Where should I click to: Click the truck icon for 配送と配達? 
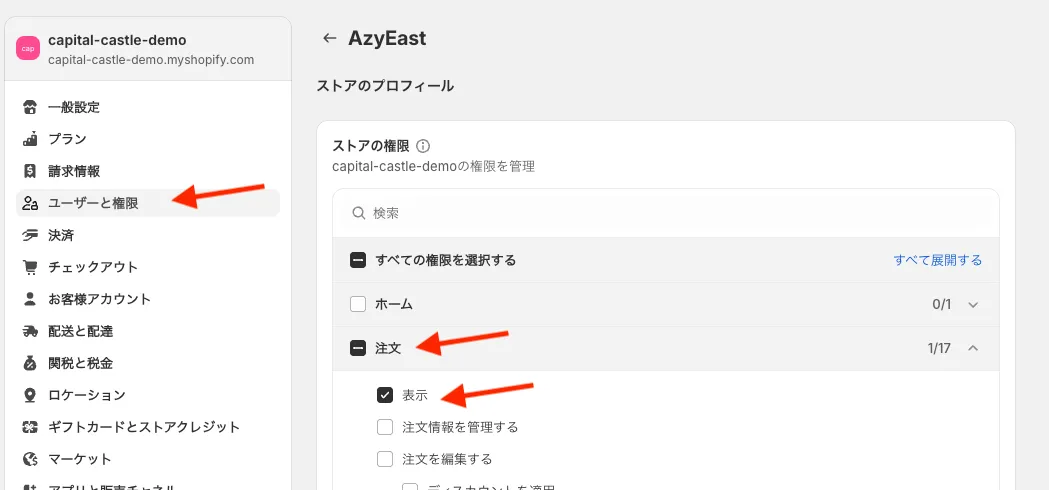(x=30, y=331)
